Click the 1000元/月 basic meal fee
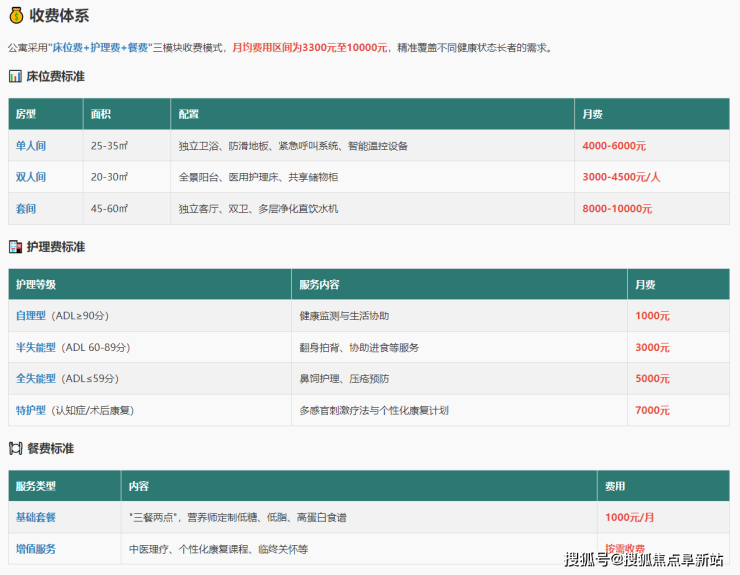Image resolution: width=740 pixels, height=575 pixels. 630,517
